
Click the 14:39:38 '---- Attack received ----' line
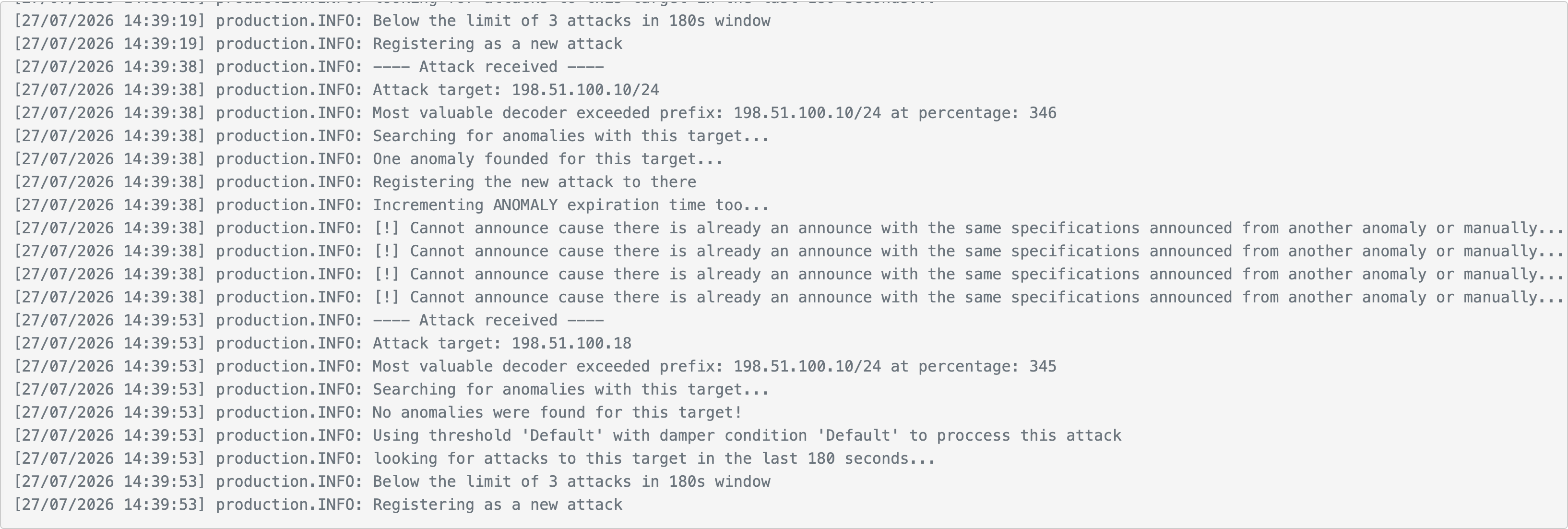coord(309,67)
